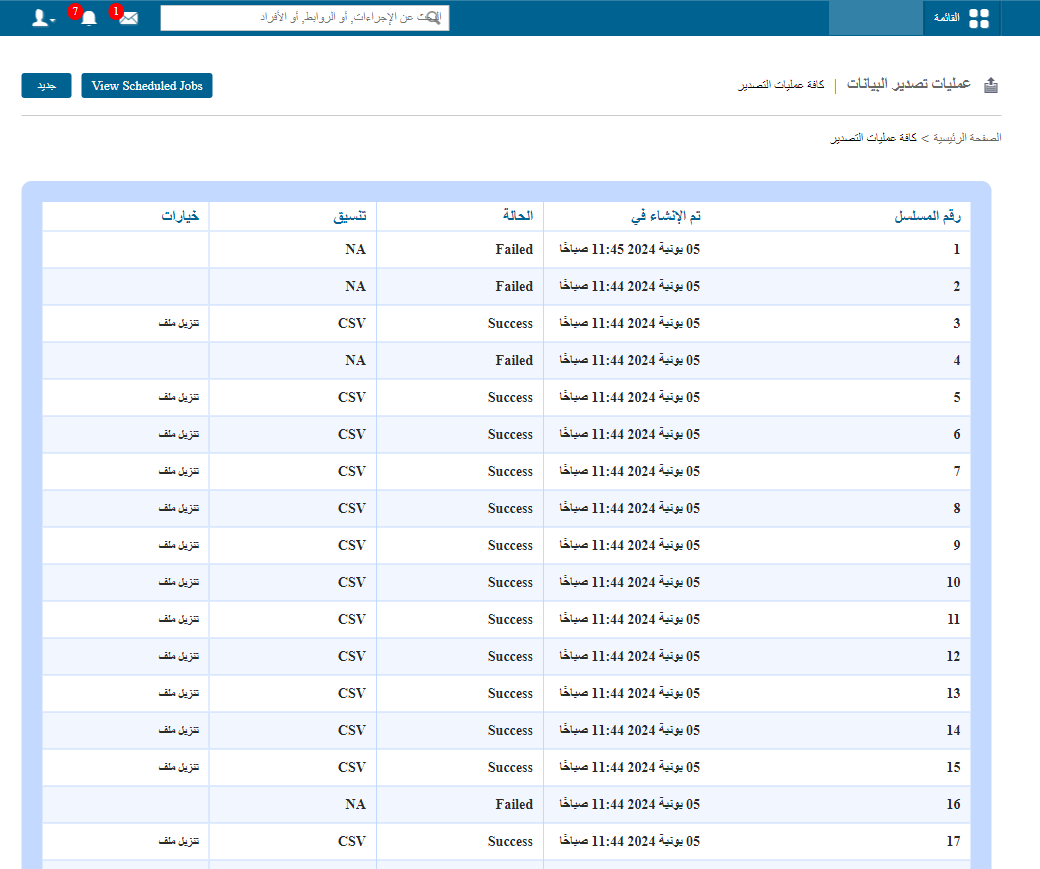Download file for export row 3
The height and width of the screenshot is (869, 1040).
click(178, 323)
